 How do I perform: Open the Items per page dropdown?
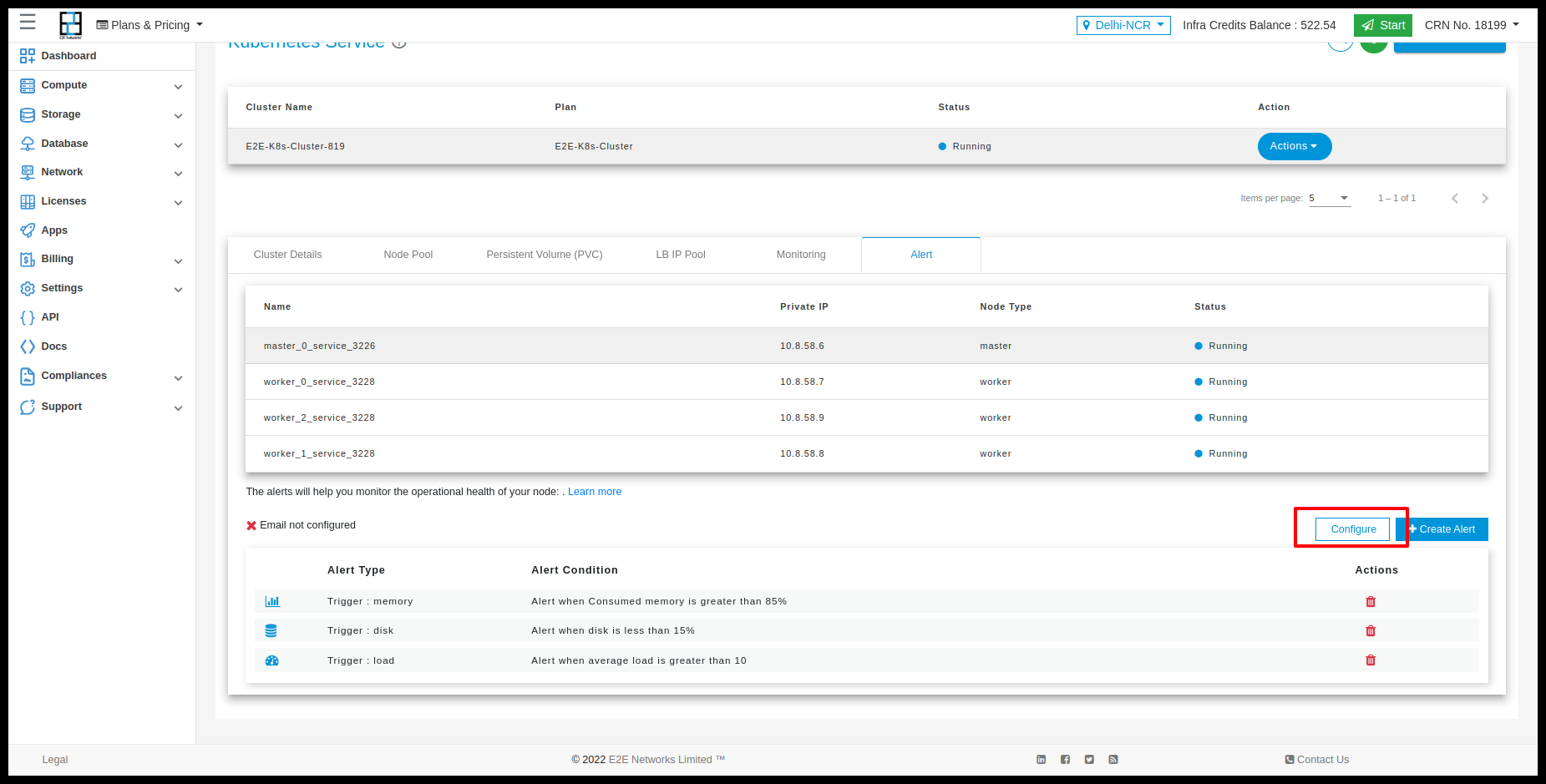1330,198
